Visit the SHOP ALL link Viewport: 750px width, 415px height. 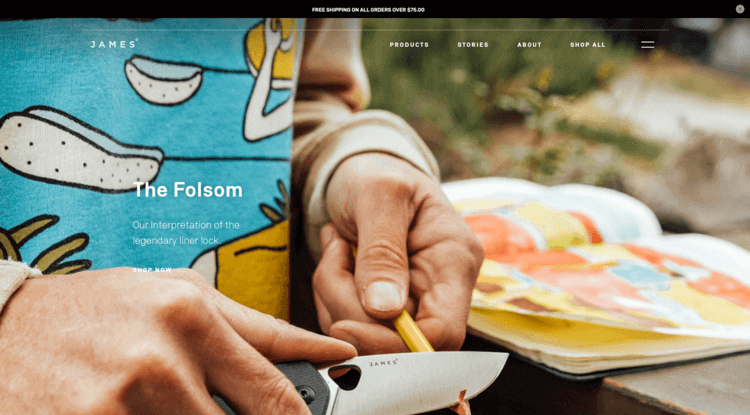pyautogui.click(x=587, y=44)
